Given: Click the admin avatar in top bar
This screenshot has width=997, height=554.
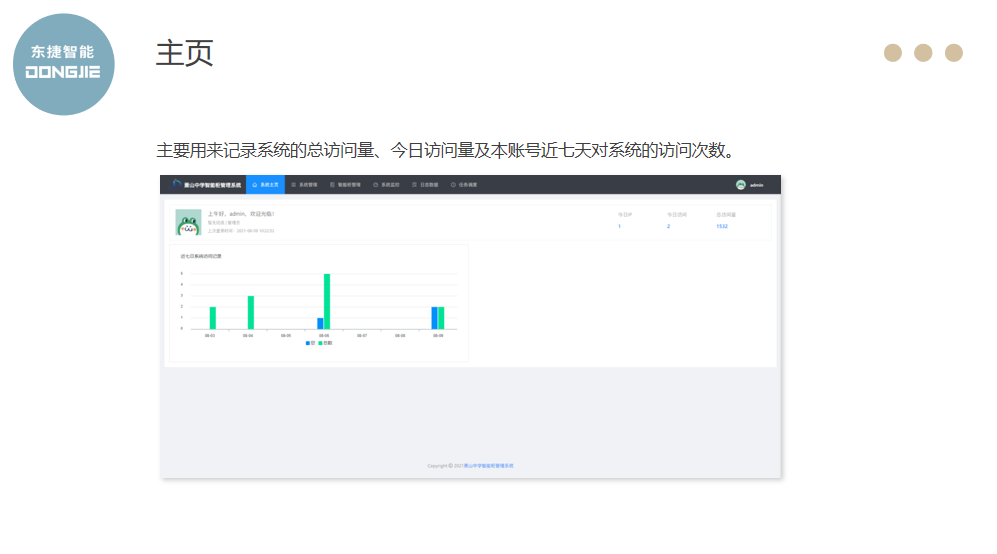Looking at the screenshot, I should 740,185.
